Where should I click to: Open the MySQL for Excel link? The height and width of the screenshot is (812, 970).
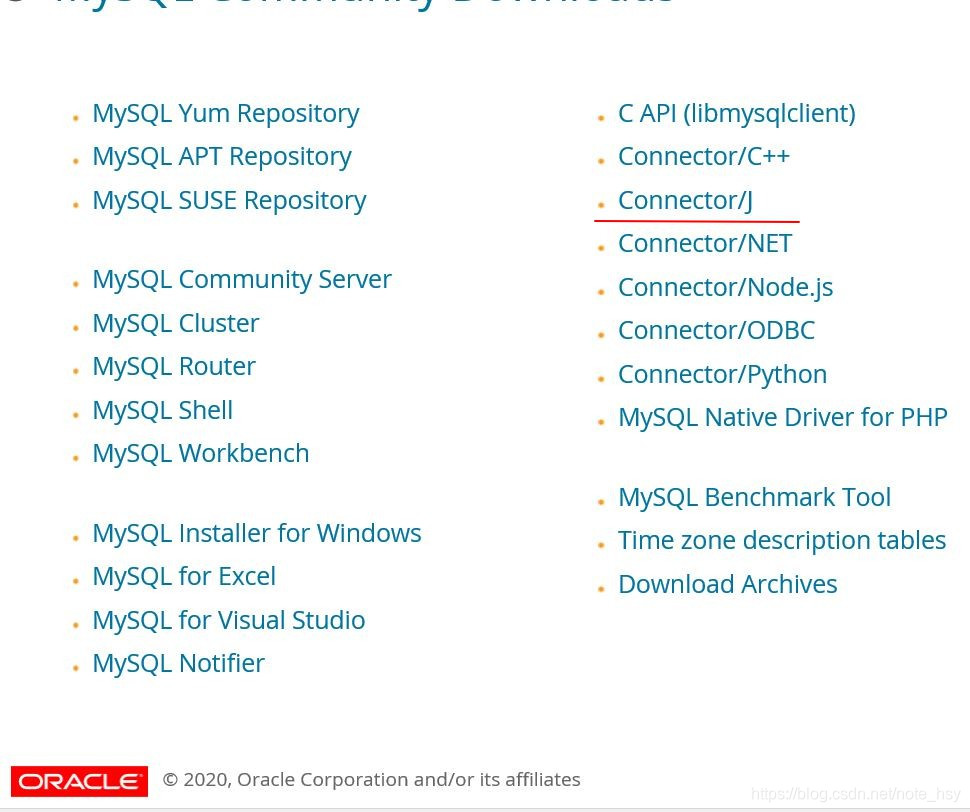(x=184, y=578)
